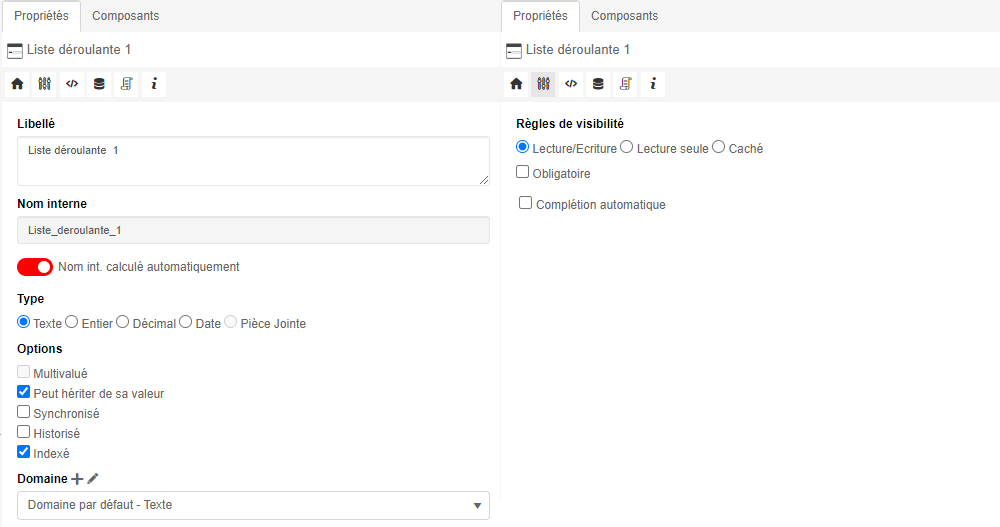This screenshot has width=1000, height=527.
Task: Add a new domain with the plus icon
Action: (77, 479)
